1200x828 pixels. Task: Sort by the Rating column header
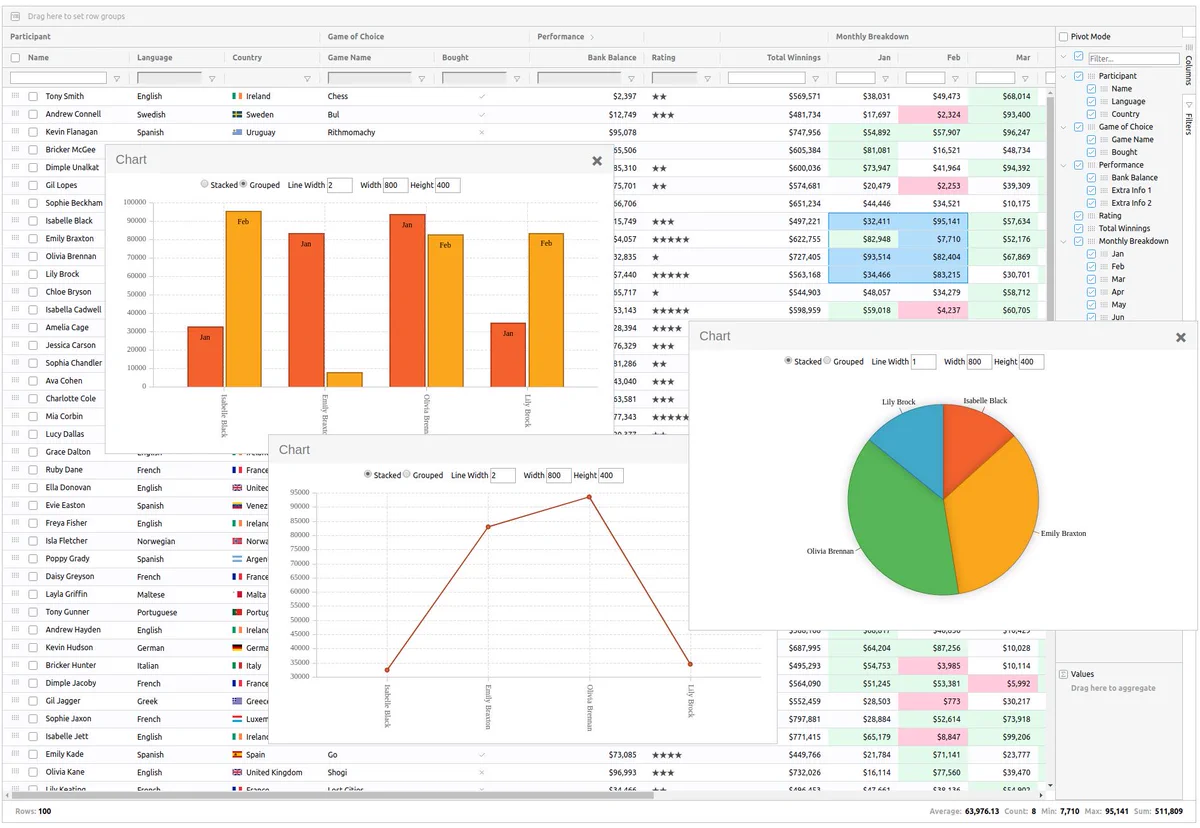tap(663, 58)
